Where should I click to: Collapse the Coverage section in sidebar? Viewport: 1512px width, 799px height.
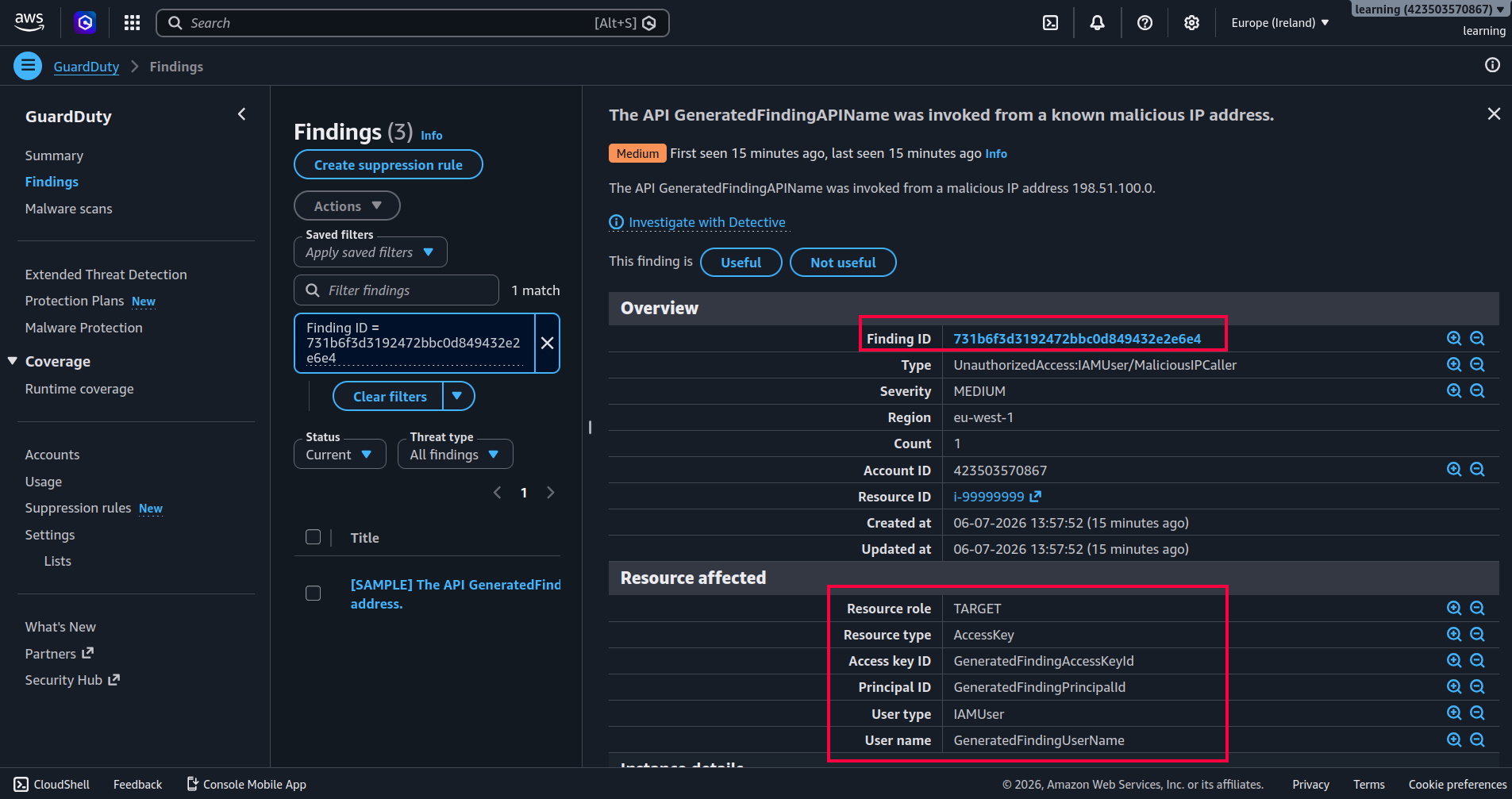(x=13, y=361)
